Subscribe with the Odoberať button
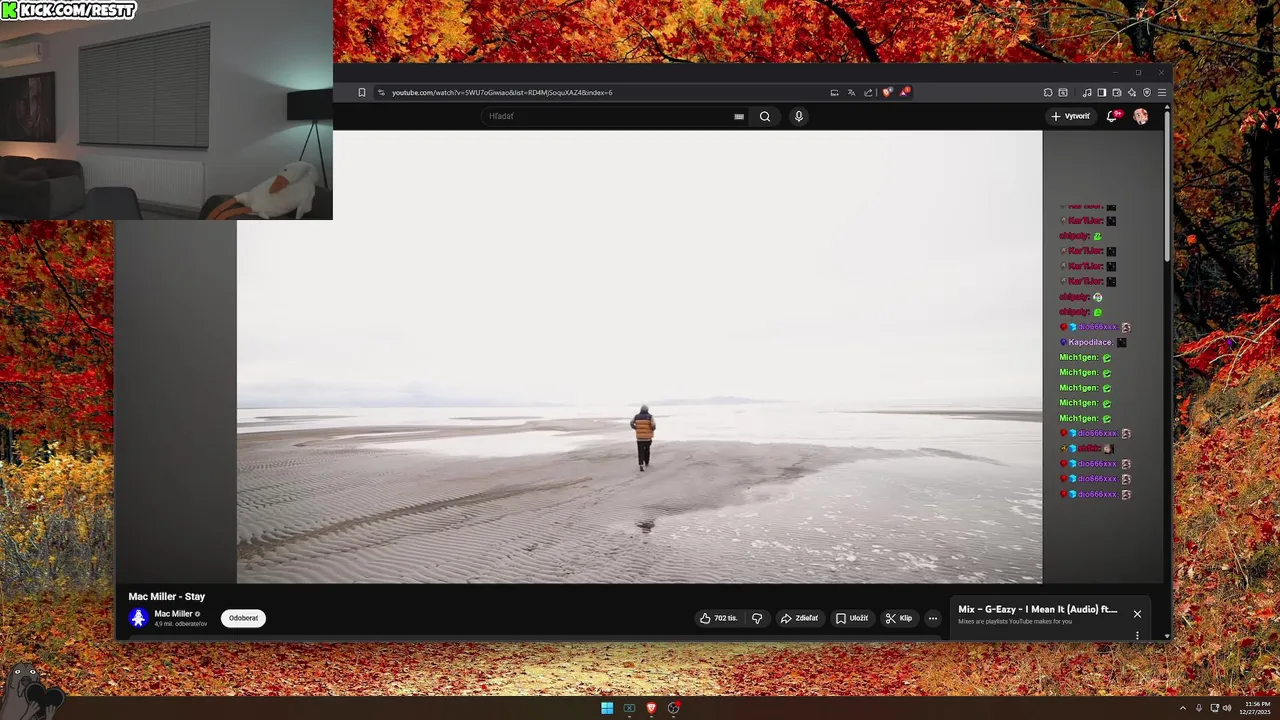1280x720 pixels. point(243,618)
